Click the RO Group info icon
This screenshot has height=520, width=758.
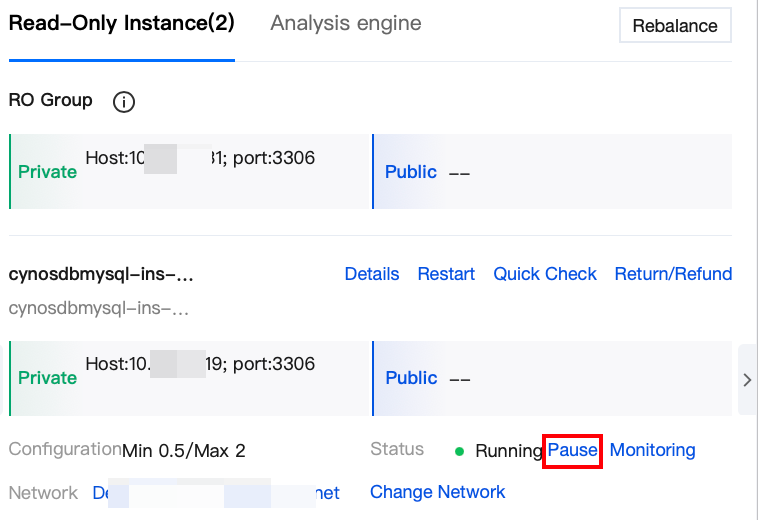click(x=124, y=101)
